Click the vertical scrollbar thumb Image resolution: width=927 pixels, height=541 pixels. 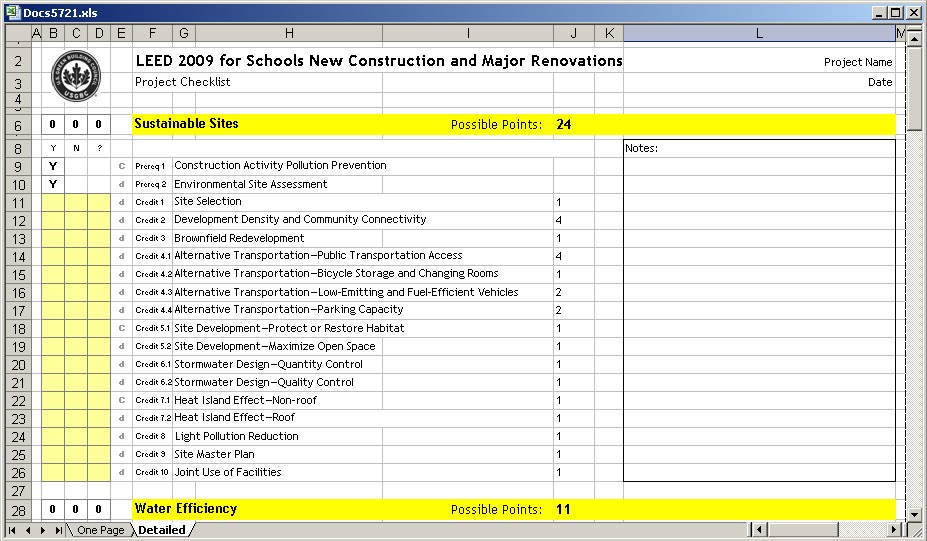pyautogui.click(x=914, y=89)
